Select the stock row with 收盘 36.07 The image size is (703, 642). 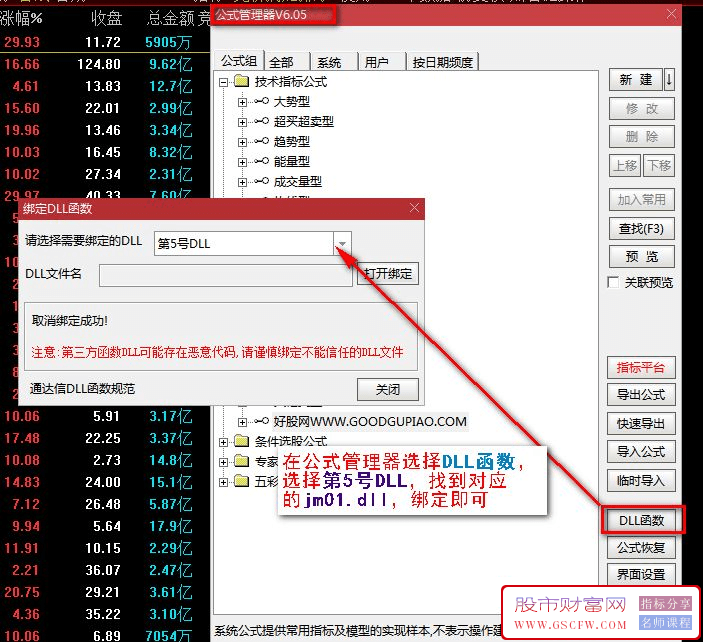(x=105, y=570)
